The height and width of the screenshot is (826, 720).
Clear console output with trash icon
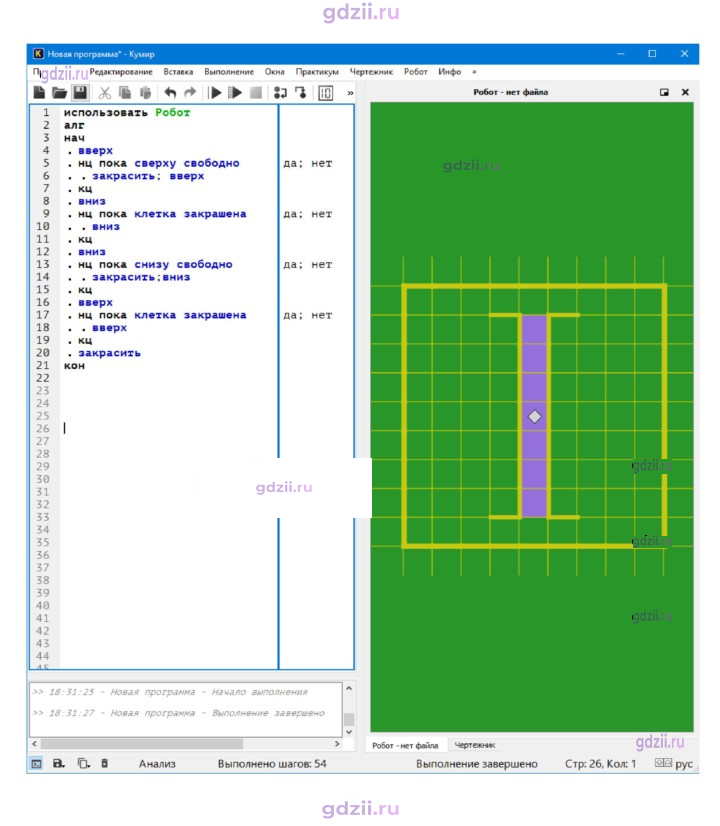coord(104,763)
